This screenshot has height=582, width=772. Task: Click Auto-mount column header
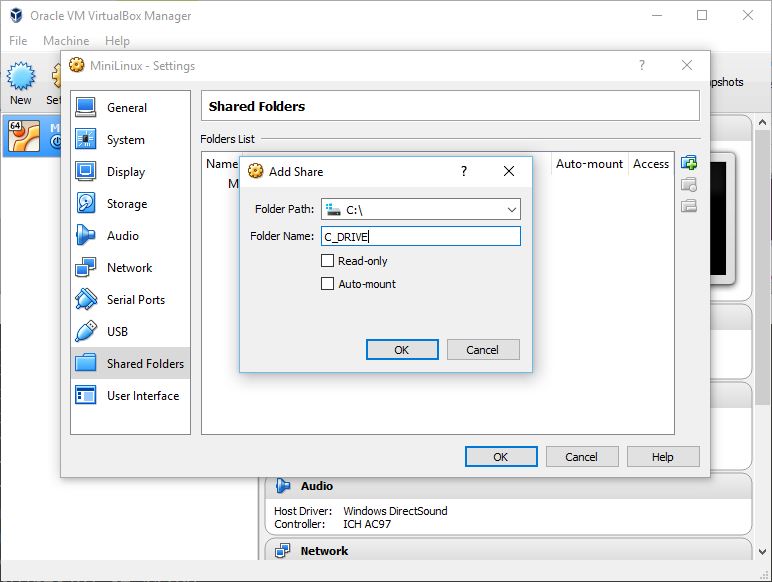tap(589, 163)
